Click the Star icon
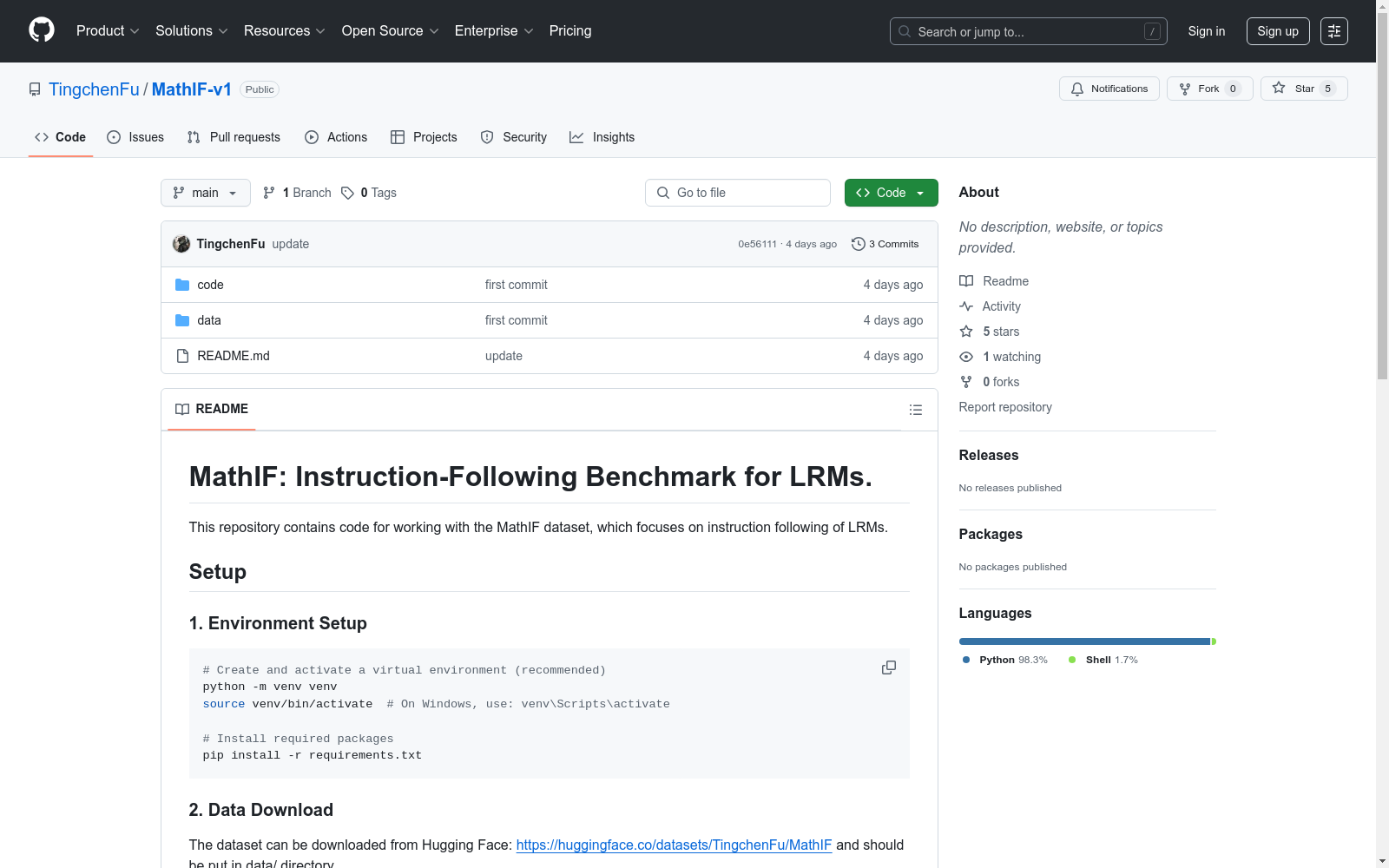This screenshot has height=868, width=1389. tap(1279, 88)
